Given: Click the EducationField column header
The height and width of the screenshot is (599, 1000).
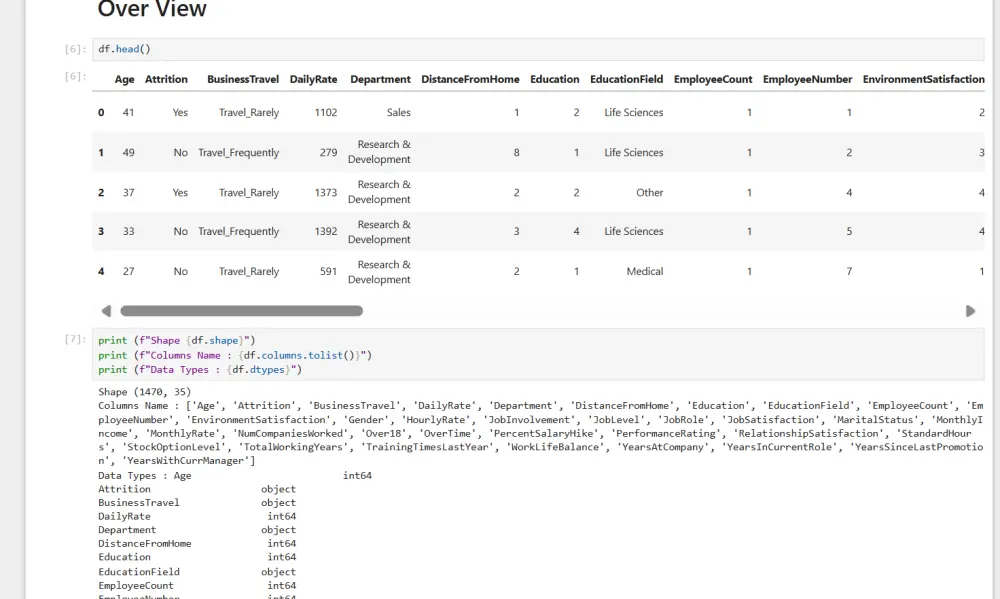Looking at the screenshot, I should pos(626,79).
